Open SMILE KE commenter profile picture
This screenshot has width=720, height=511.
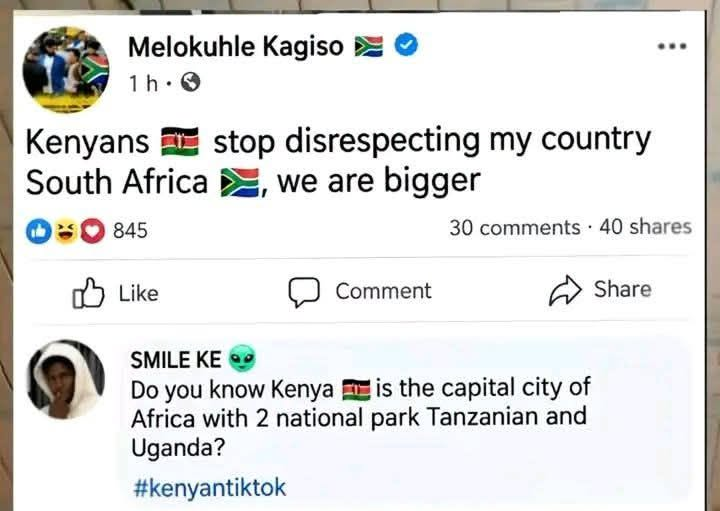coord(66,379)
